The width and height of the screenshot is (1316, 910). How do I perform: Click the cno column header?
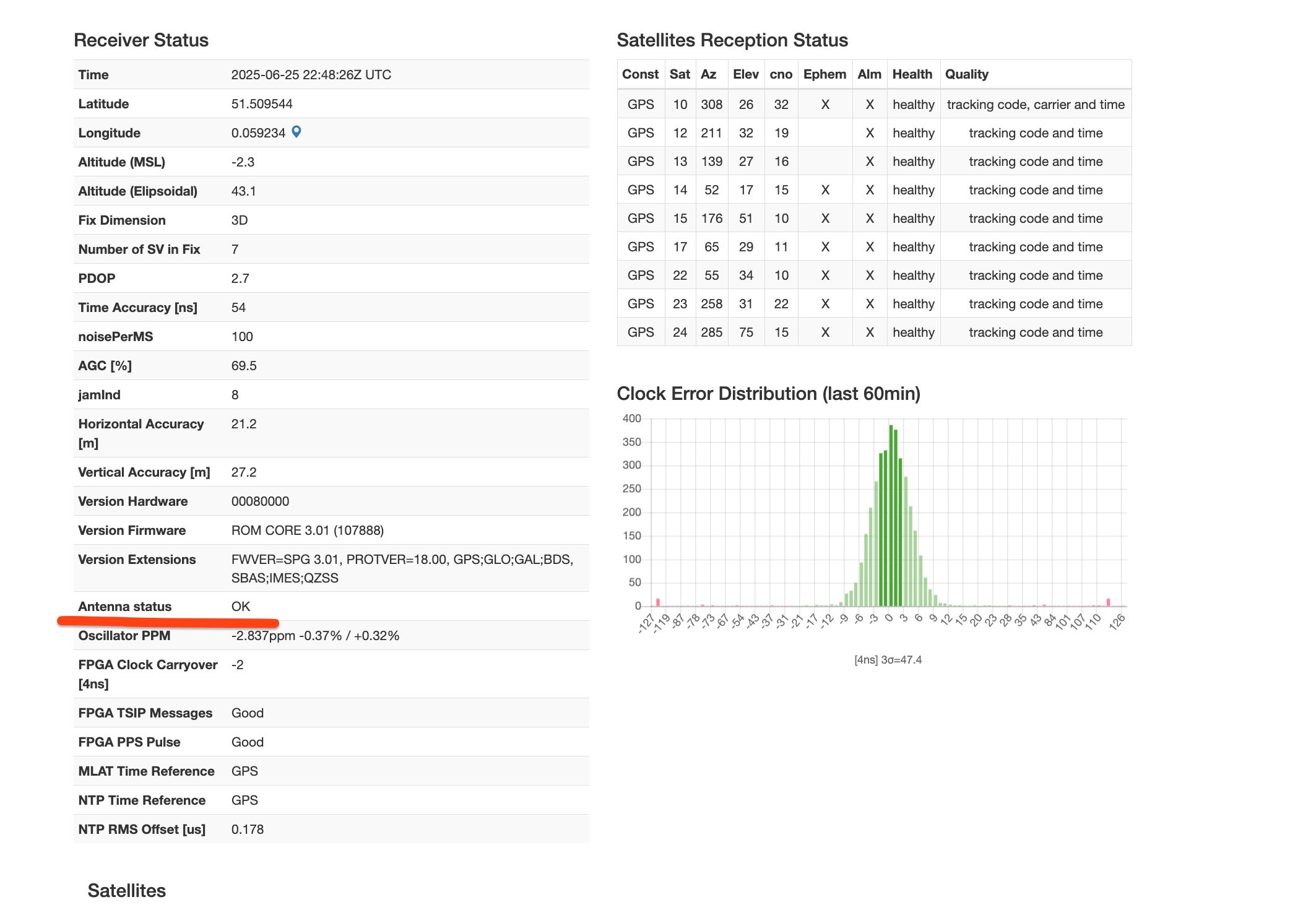click(x=781, y=74)
